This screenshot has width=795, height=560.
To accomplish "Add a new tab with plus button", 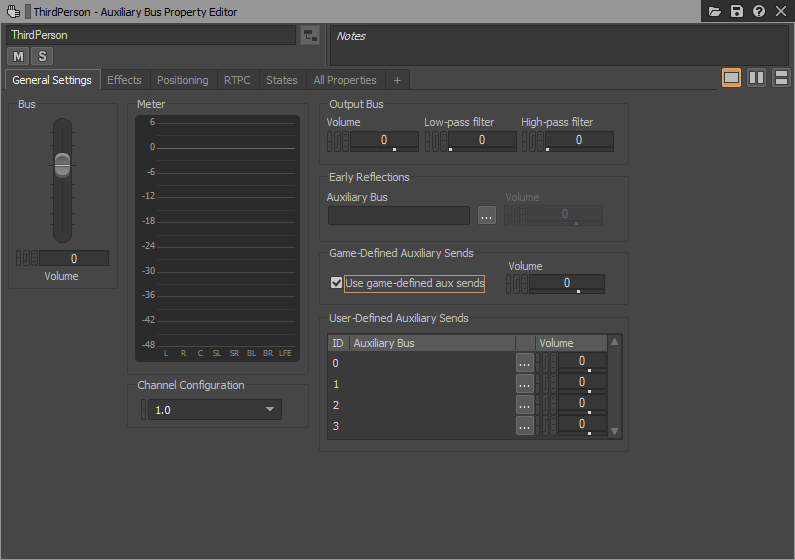I will (x=397, y=80).
